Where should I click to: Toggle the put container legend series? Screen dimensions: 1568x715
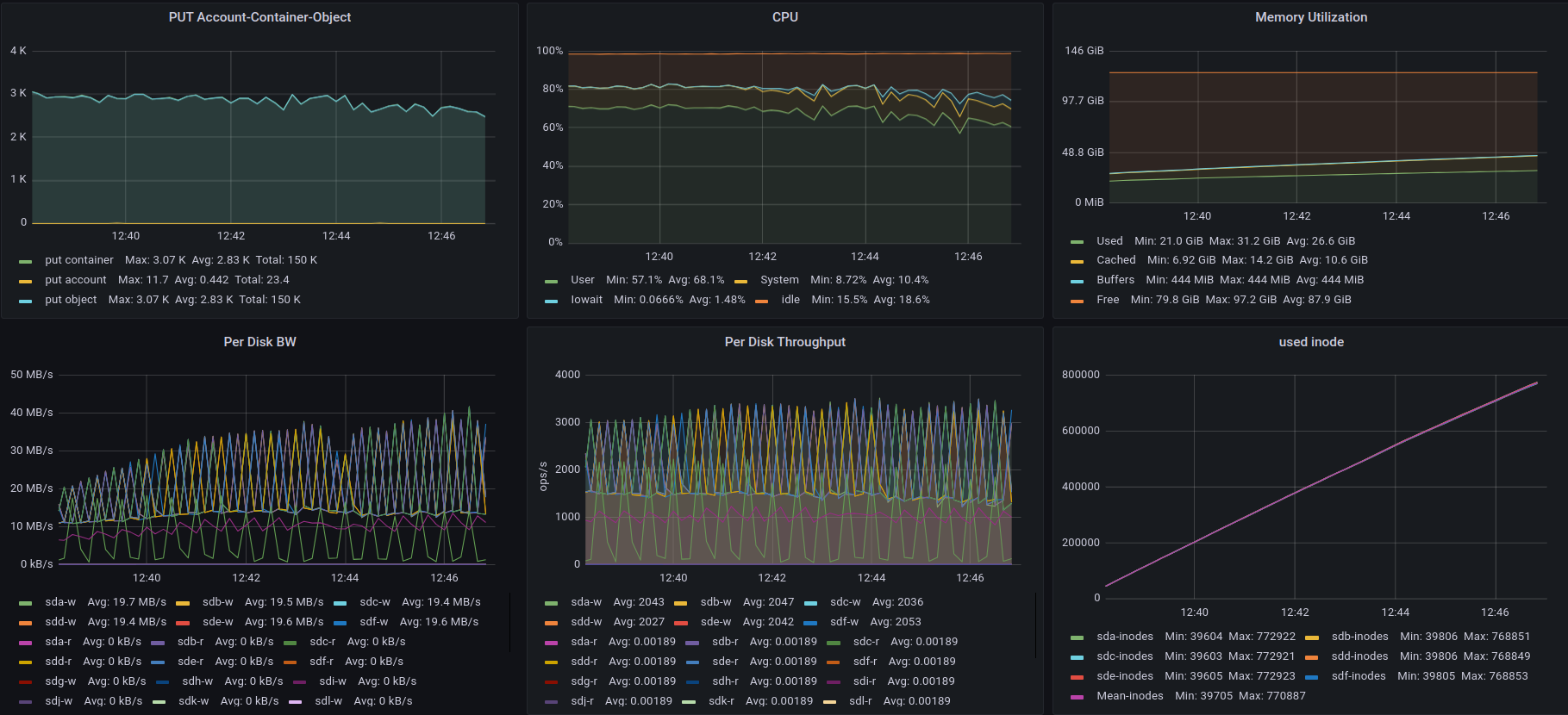pos(78,260)
